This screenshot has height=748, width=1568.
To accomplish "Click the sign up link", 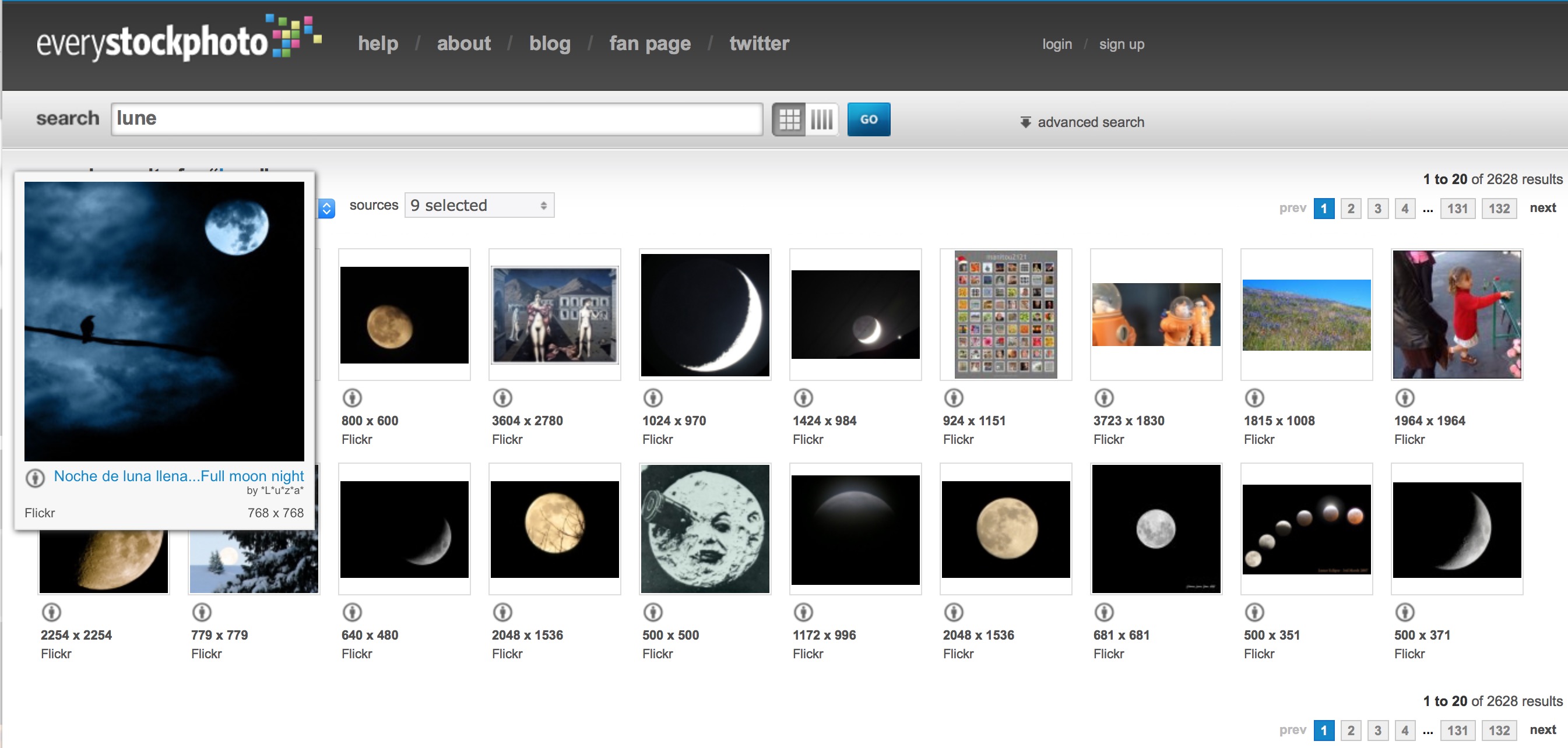I will pos(1123,43).
